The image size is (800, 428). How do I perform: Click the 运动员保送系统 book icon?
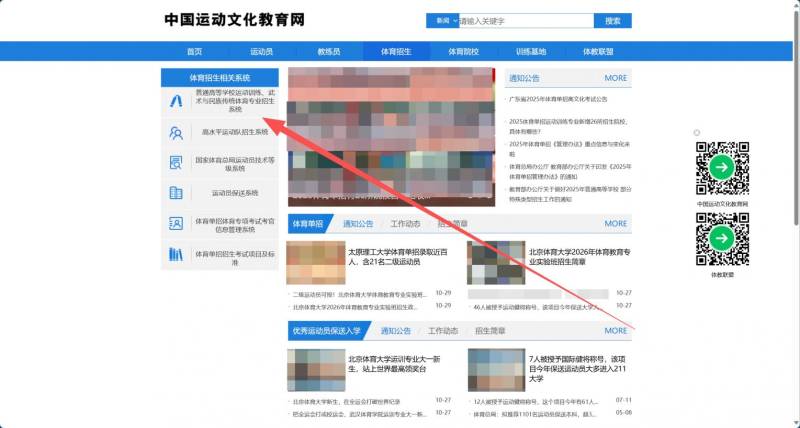coord(176,193)
